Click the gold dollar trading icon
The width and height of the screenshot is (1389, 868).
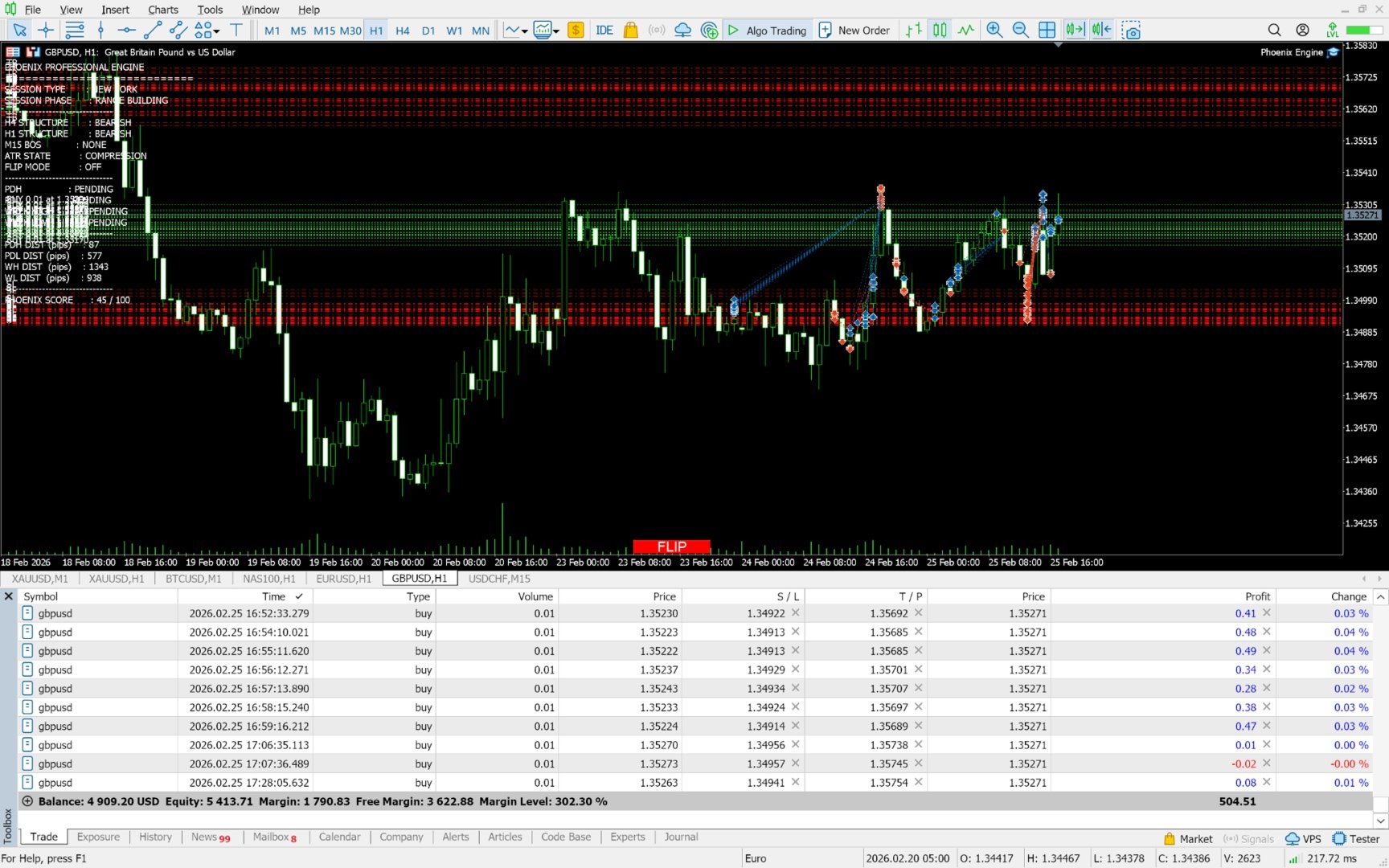(576, 31)
